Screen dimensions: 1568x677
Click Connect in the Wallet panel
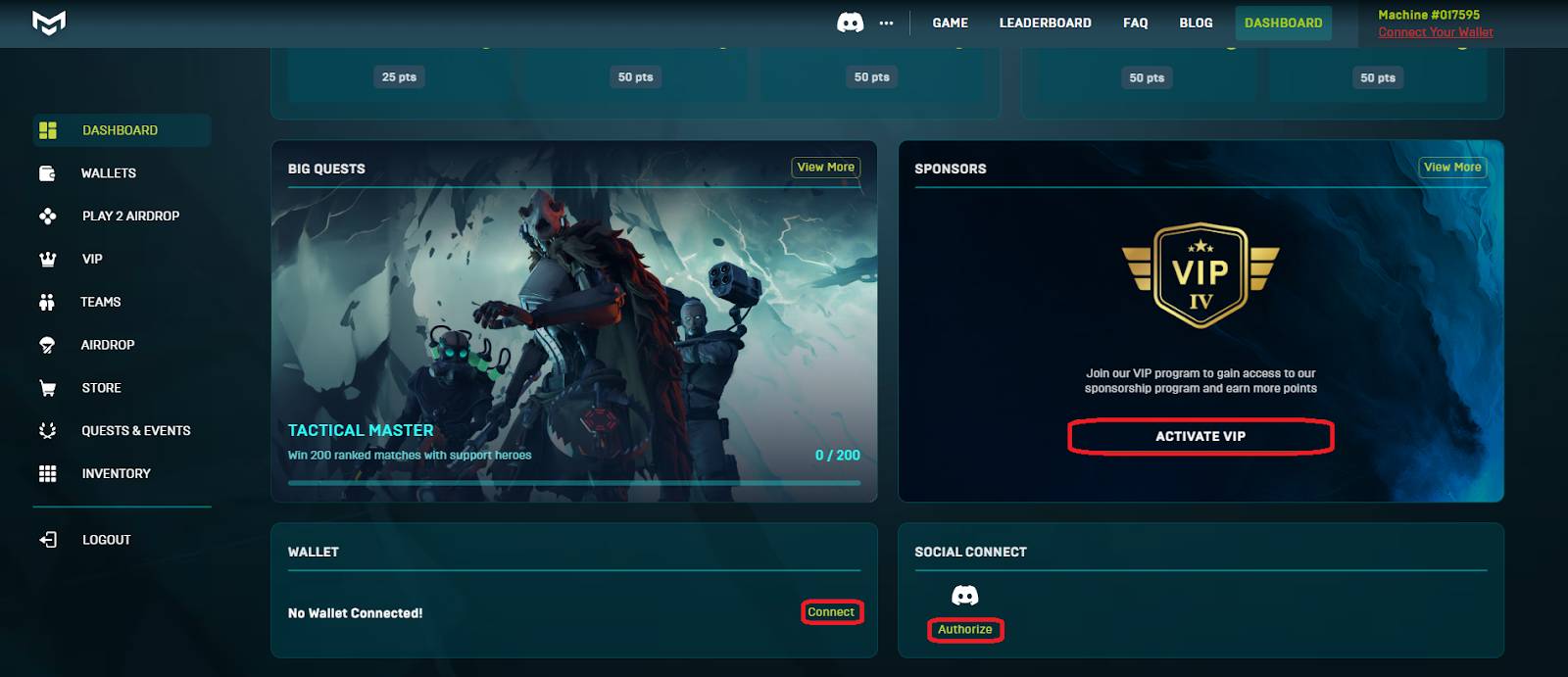point(831,612)
